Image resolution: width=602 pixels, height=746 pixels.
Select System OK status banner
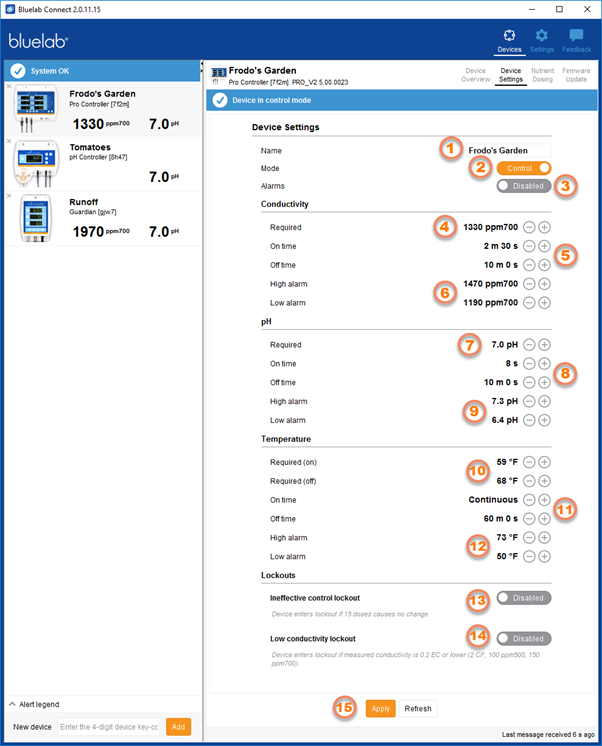pyautogui.click(x=102, y=71)
